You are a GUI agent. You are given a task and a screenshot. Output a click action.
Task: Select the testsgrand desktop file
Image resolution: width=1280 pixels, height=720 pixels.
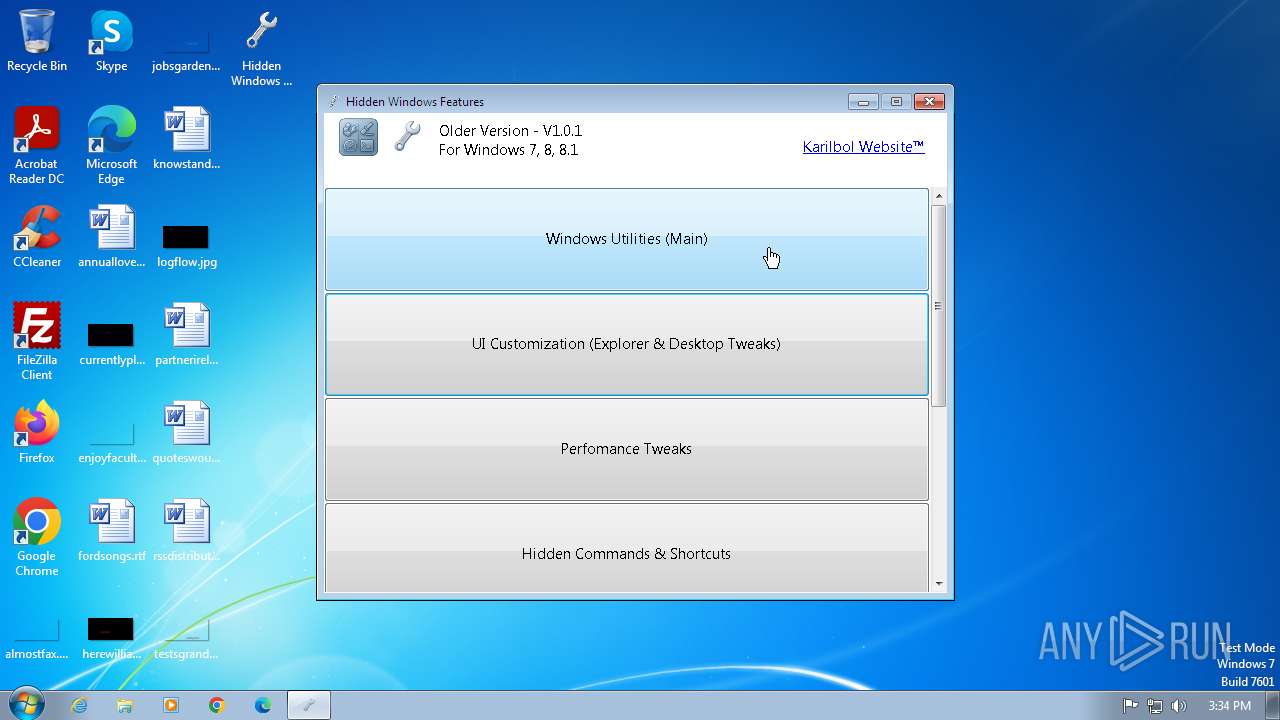[x=186, y=636]
